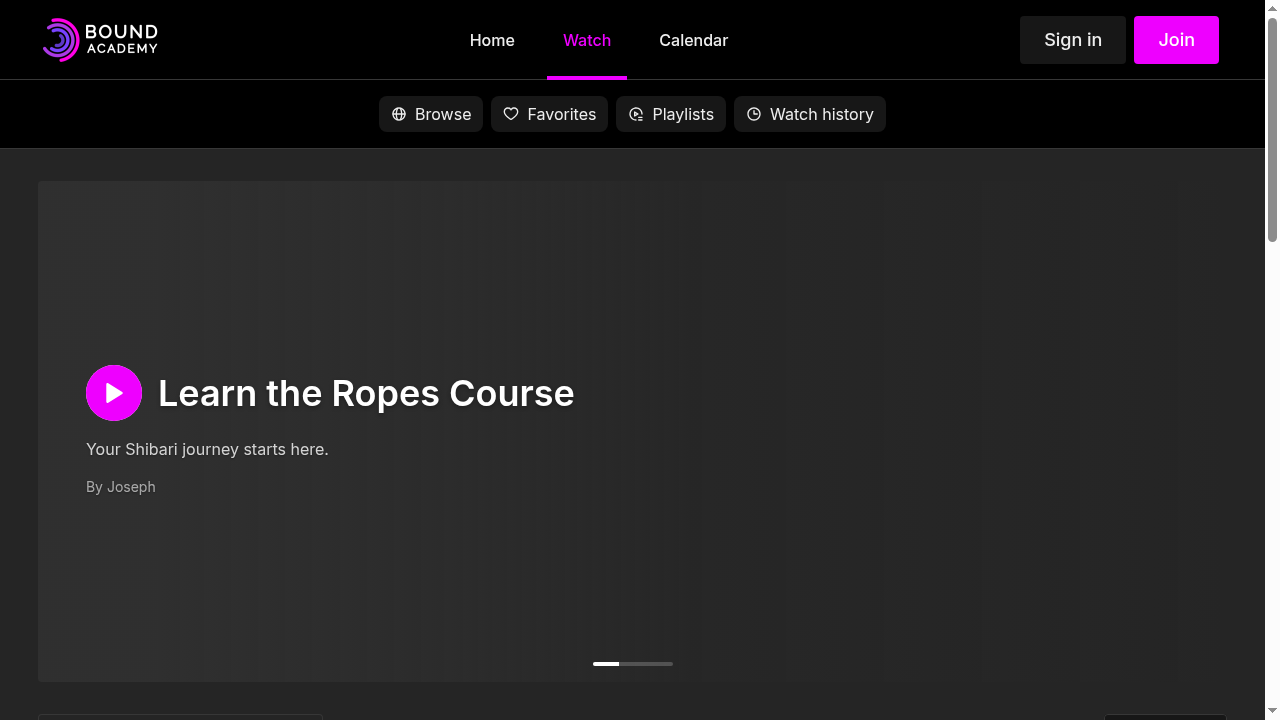The image size is (1280, 720).
Task: Jump to last carousel slide indicator
Action: click(660, 664)
